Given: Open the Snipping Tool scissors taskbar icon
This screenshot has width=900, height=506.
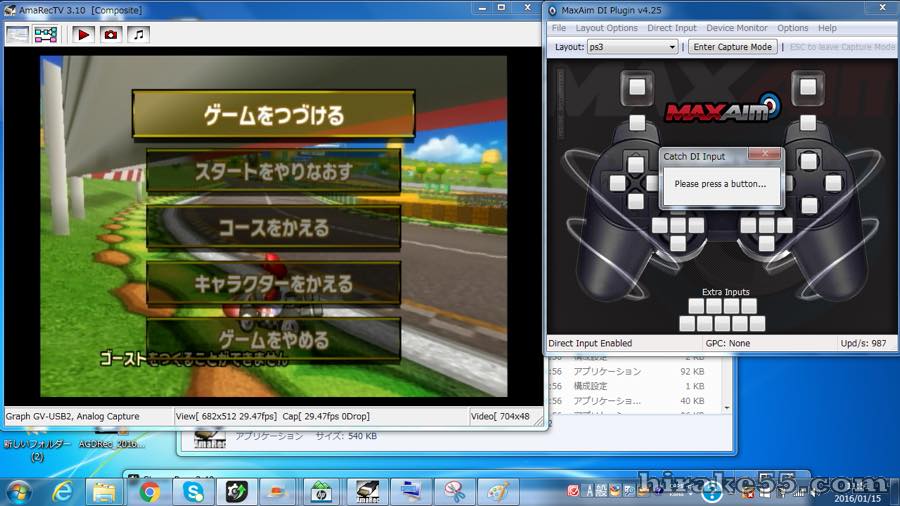Looking at the screenshot, I should tap(455, 492).
